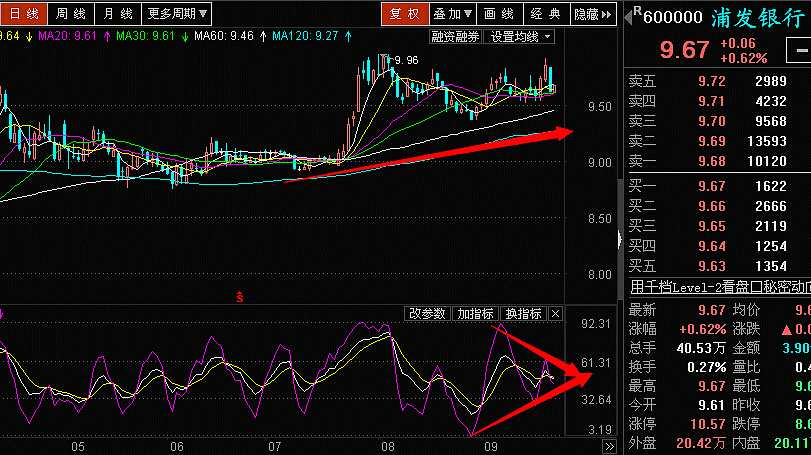Click the 今开 9.61 value
Screen dimensions: 811x455
(x=712, y=405)
